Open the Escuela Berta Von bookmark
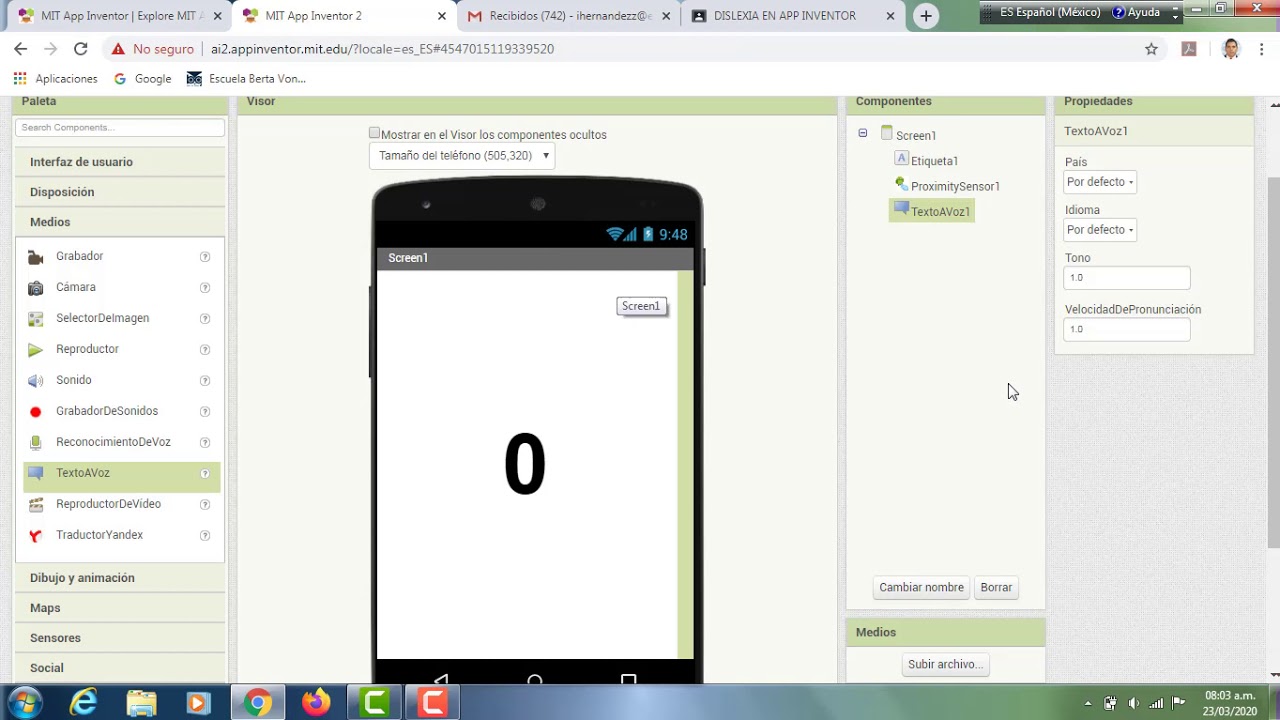 click(x=247, y=79)
